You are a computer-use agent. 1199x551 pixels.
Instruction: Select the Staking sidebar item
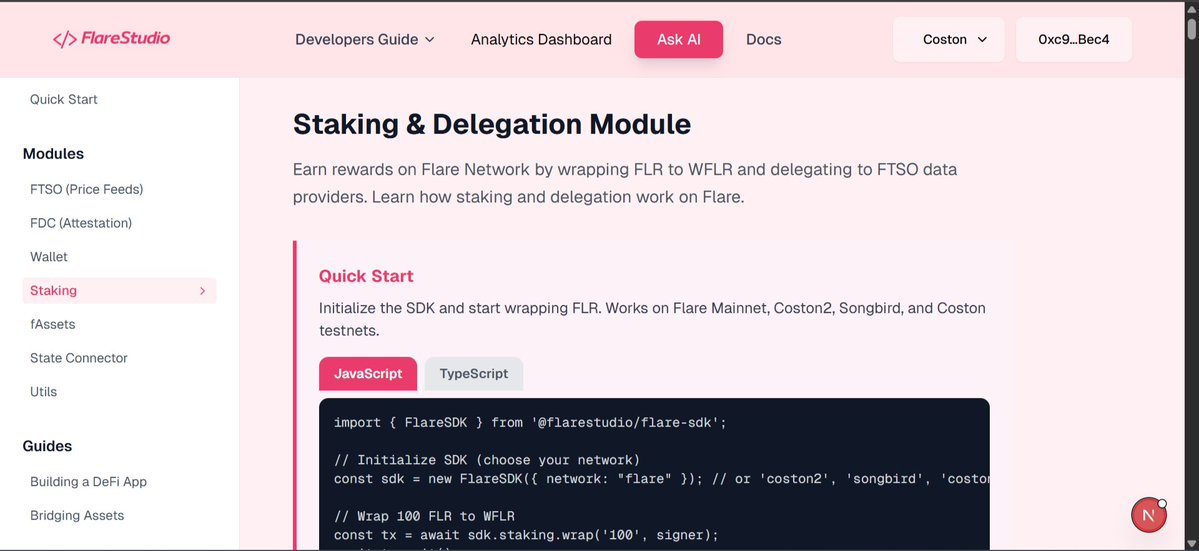(x=119, y=290)
